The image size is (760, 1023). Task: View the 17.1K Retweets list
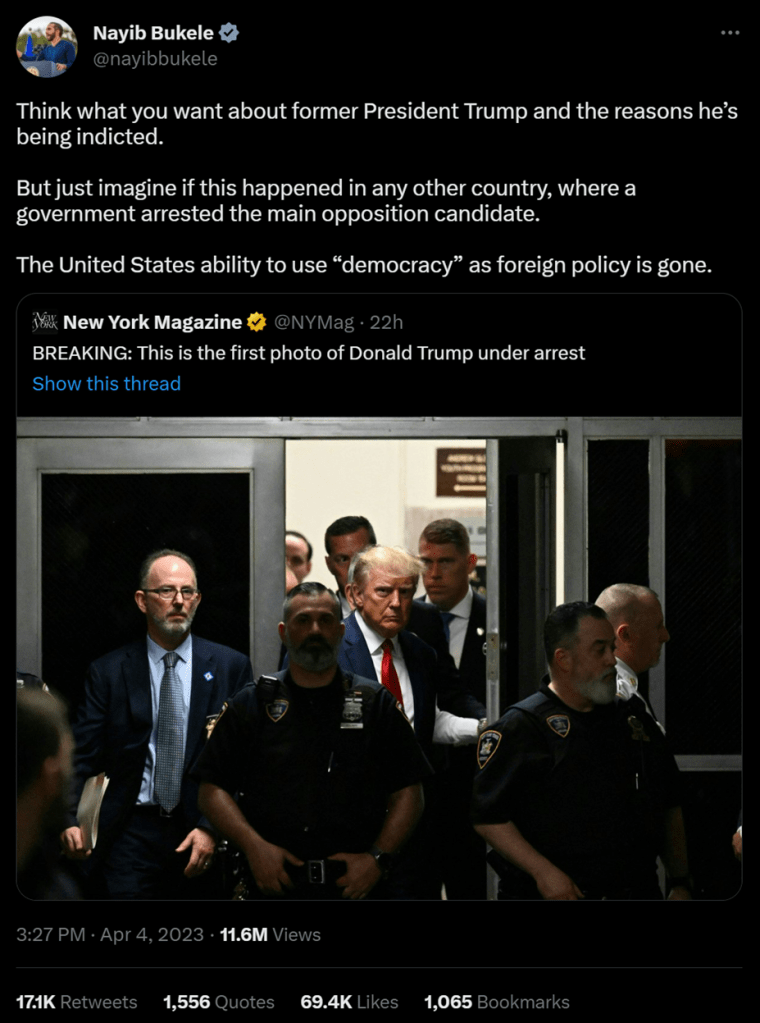click(76, 1001)
